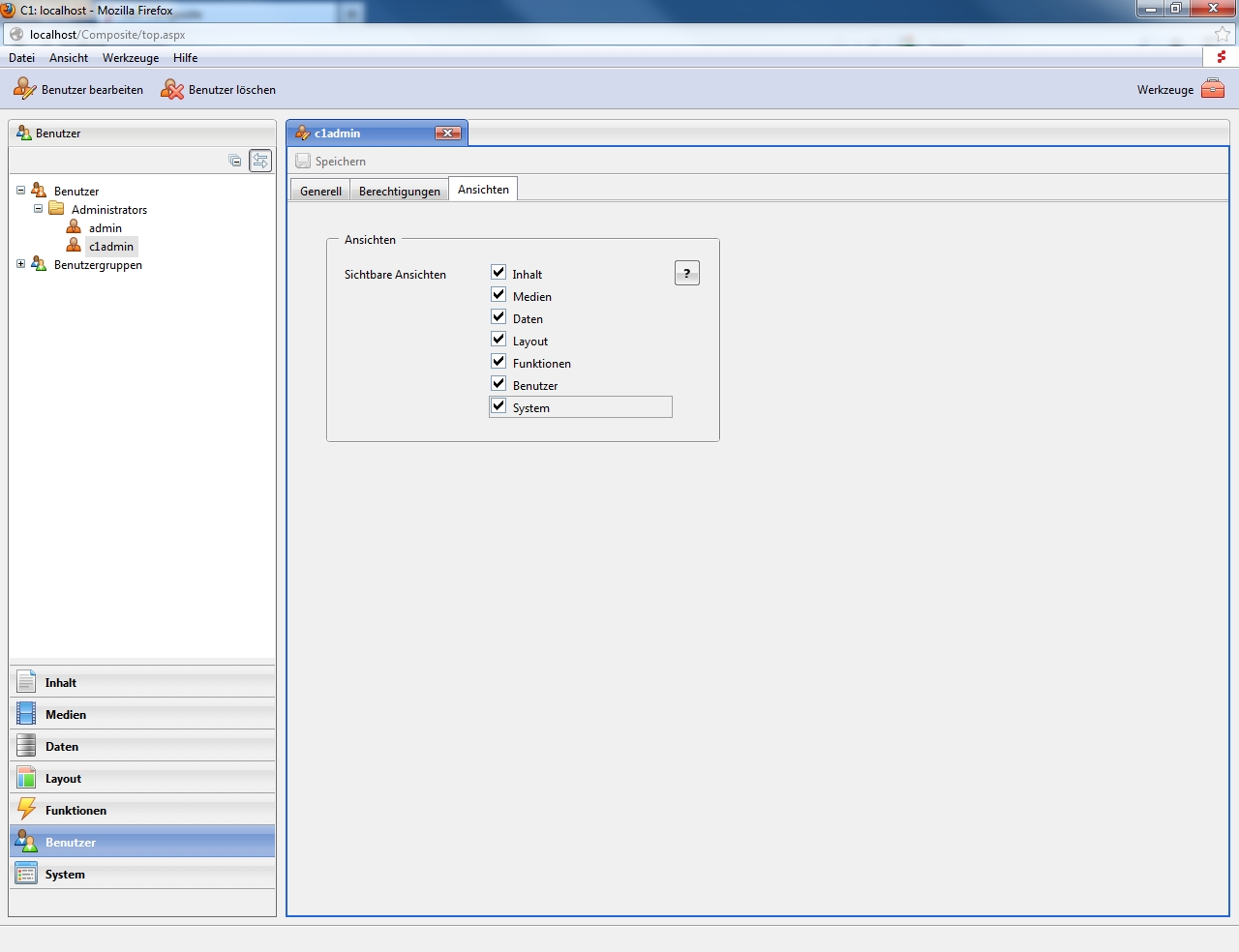Open the Ansicht menu
The height and width of the screenshot is (952, 1239).
click(69, 58)
